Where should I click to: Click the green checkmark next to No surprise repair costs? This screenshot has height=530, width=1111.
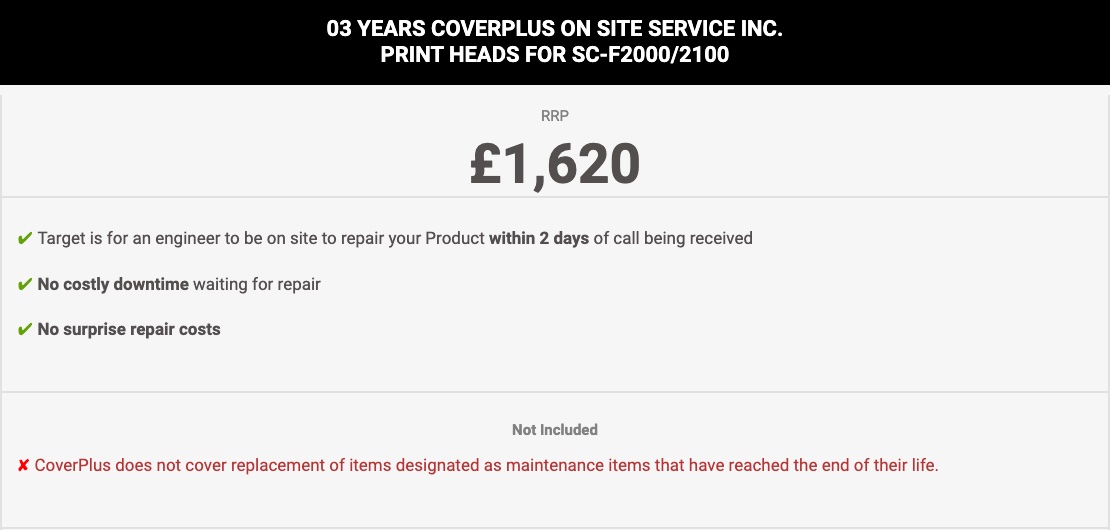pyautogui.click(x=25, y=330)
